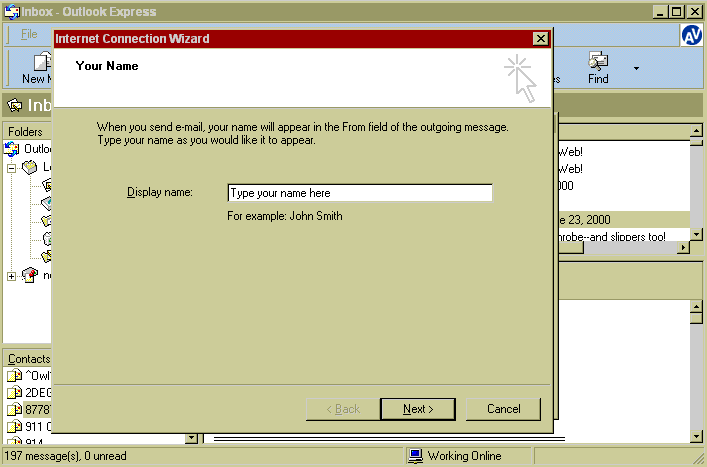Click the Outlook Express brand logo icon

click(691, 35)
